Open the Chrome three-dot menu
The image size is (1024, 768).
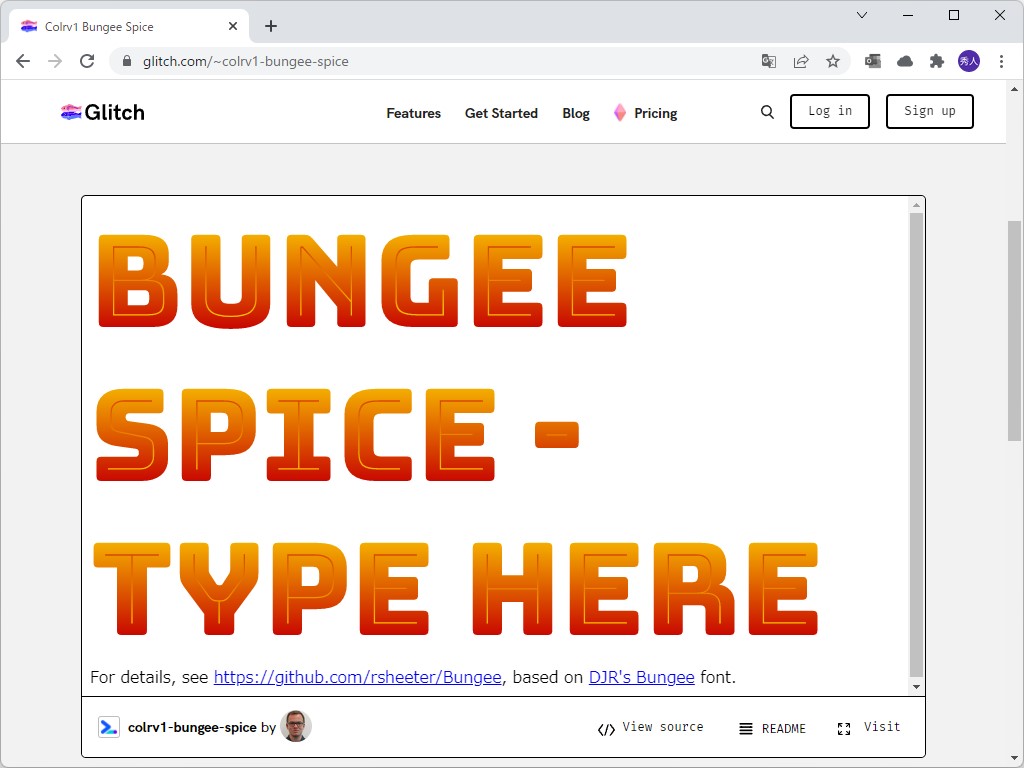point(1003,61)
